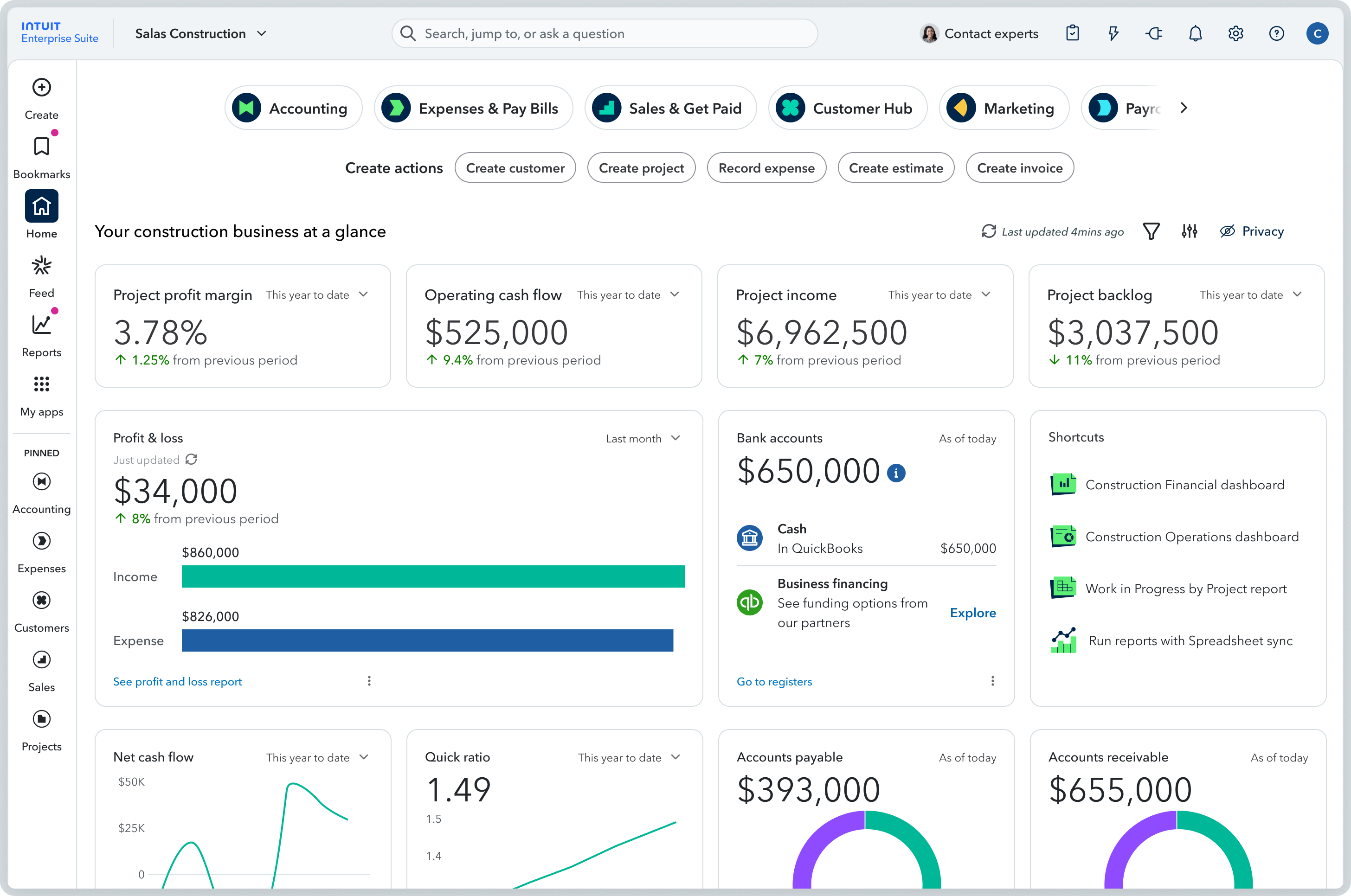Open See profit and loss report link
This screenshot has width=1351, height=896.
tap(177, 681)
